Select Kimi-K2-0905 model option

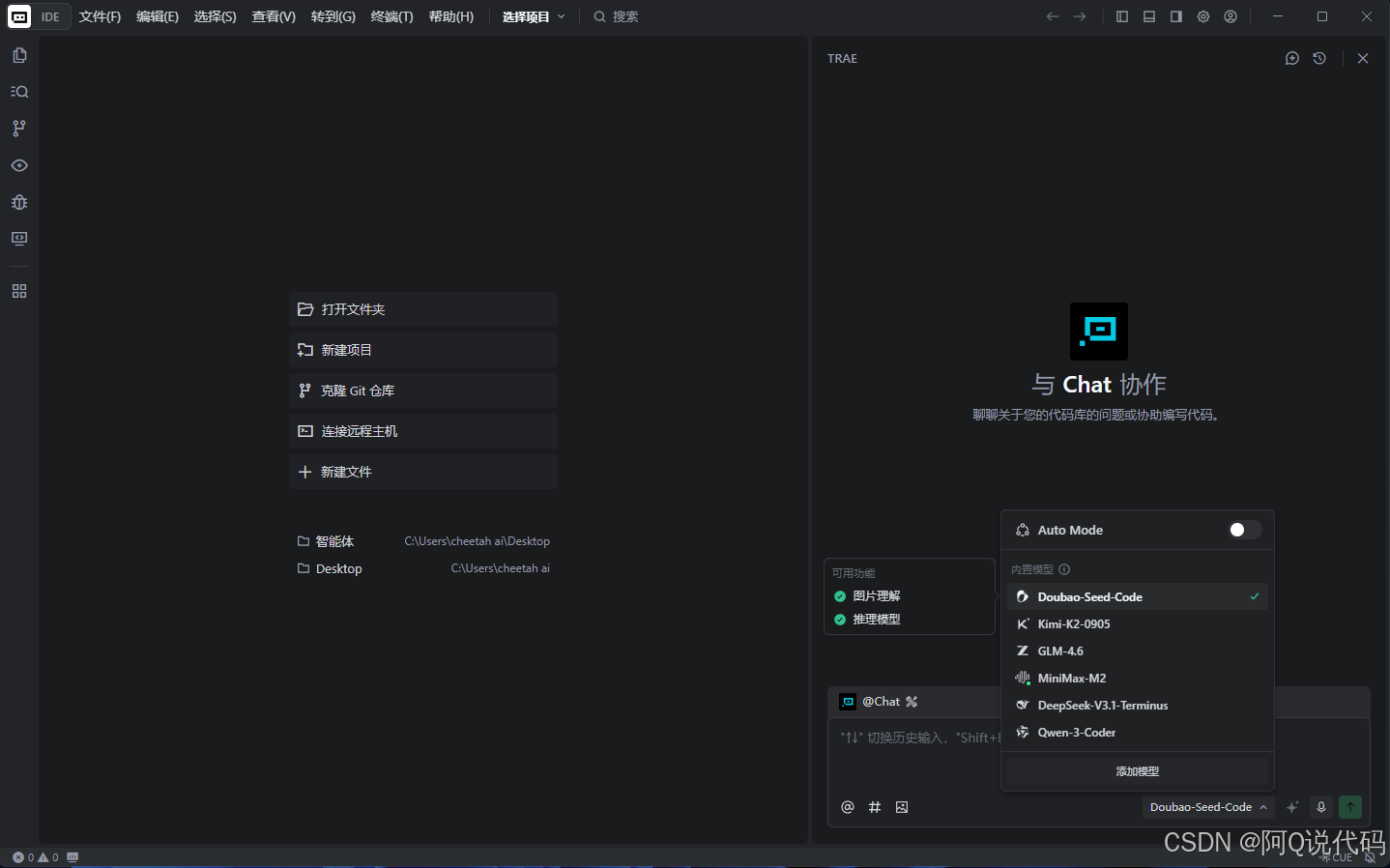[1138, 623]
